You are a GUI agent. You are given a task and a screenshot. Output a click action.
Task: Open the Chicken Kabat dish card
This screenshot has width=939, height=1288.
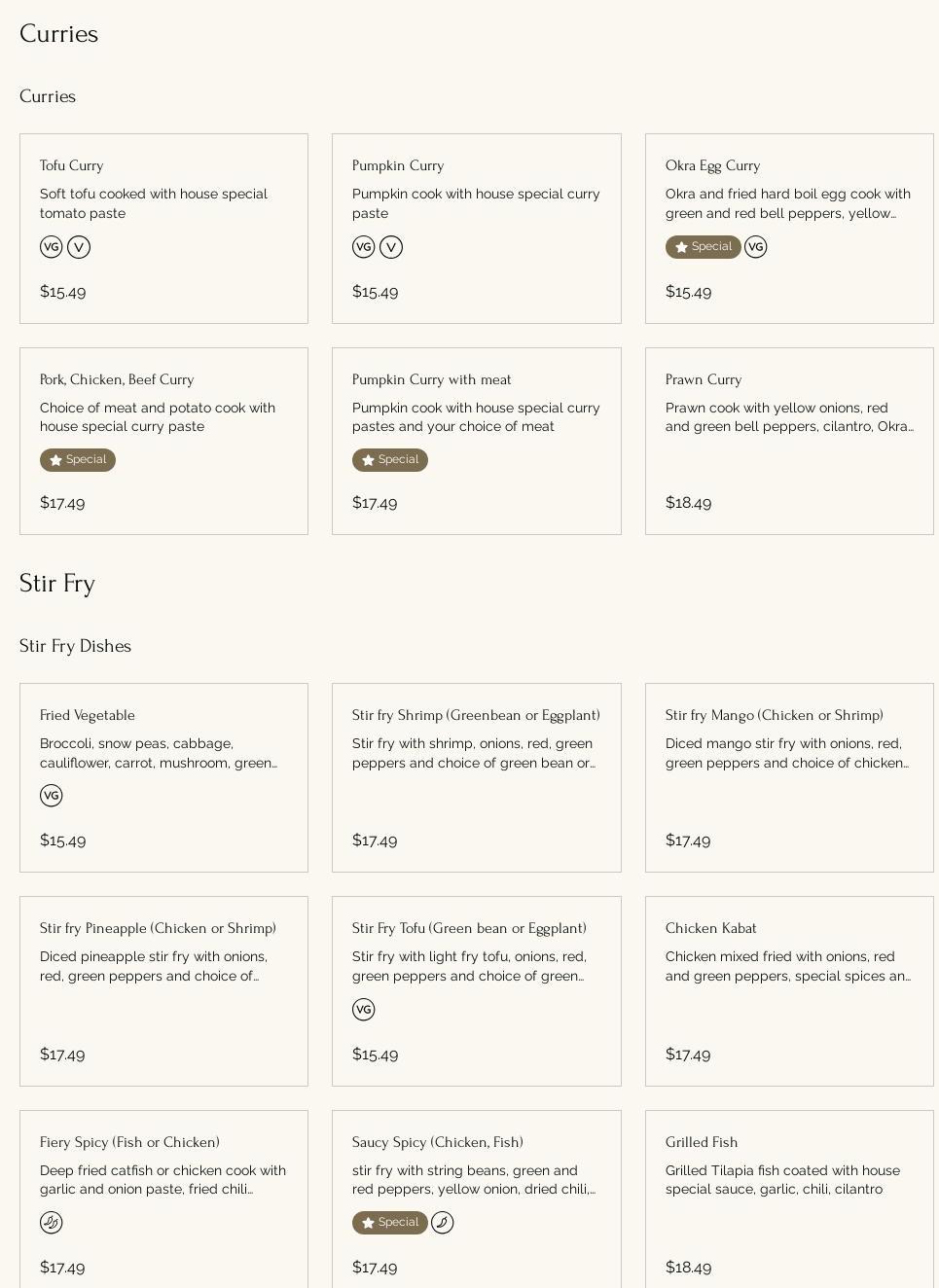788,990
